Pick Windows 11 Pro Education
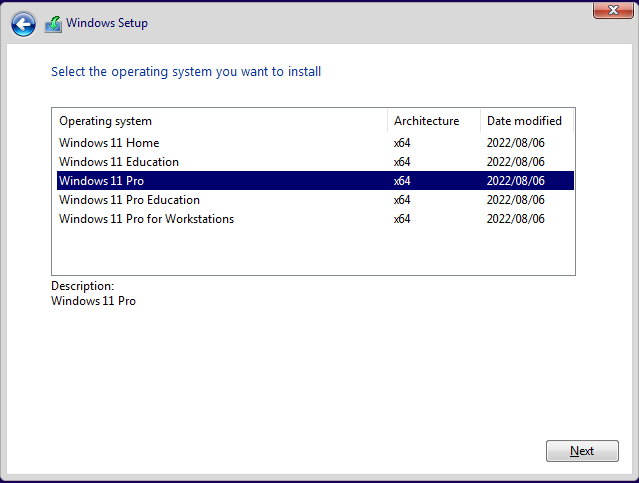The width and height of the screenshot is (639, 483). 315,200
